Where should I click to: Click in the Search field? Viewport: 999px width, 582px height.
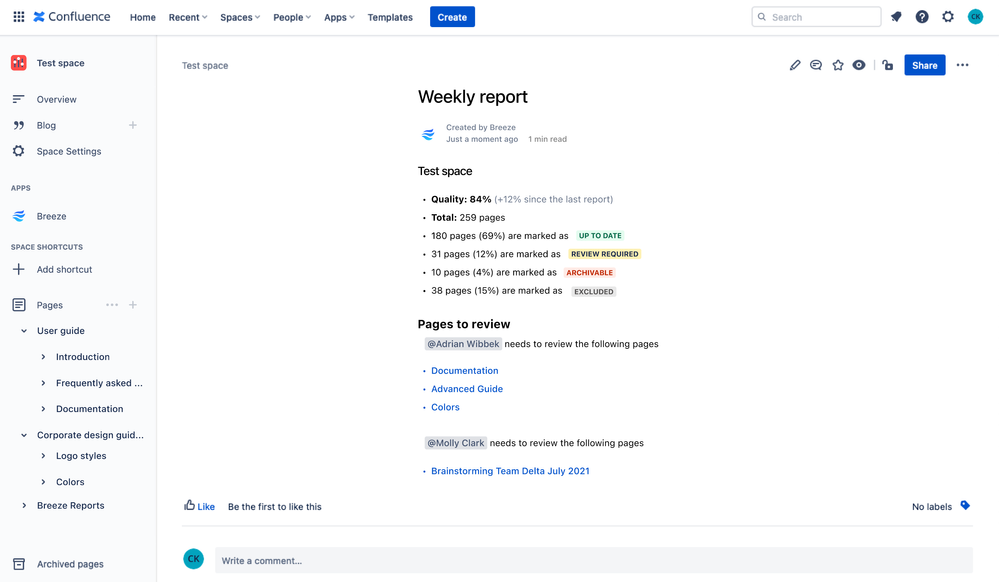[x=816, y=17]
